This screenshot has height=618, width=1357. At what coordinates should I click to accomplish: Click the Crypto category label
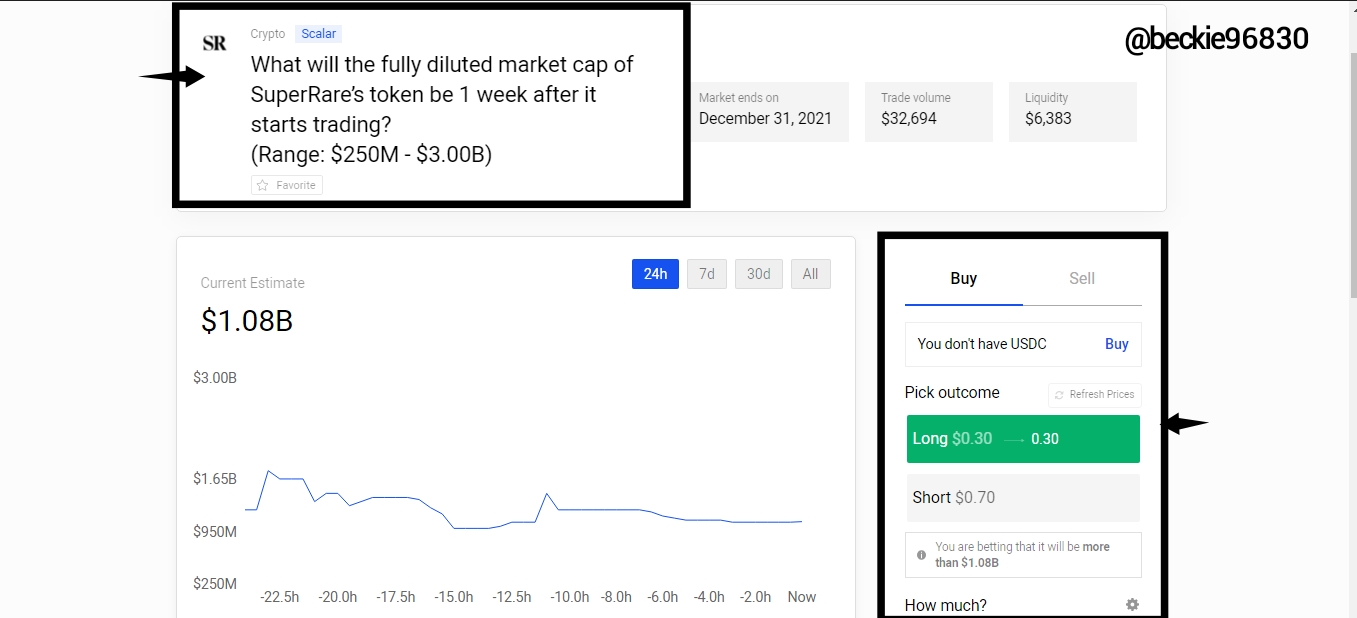(x=268, y=34)
